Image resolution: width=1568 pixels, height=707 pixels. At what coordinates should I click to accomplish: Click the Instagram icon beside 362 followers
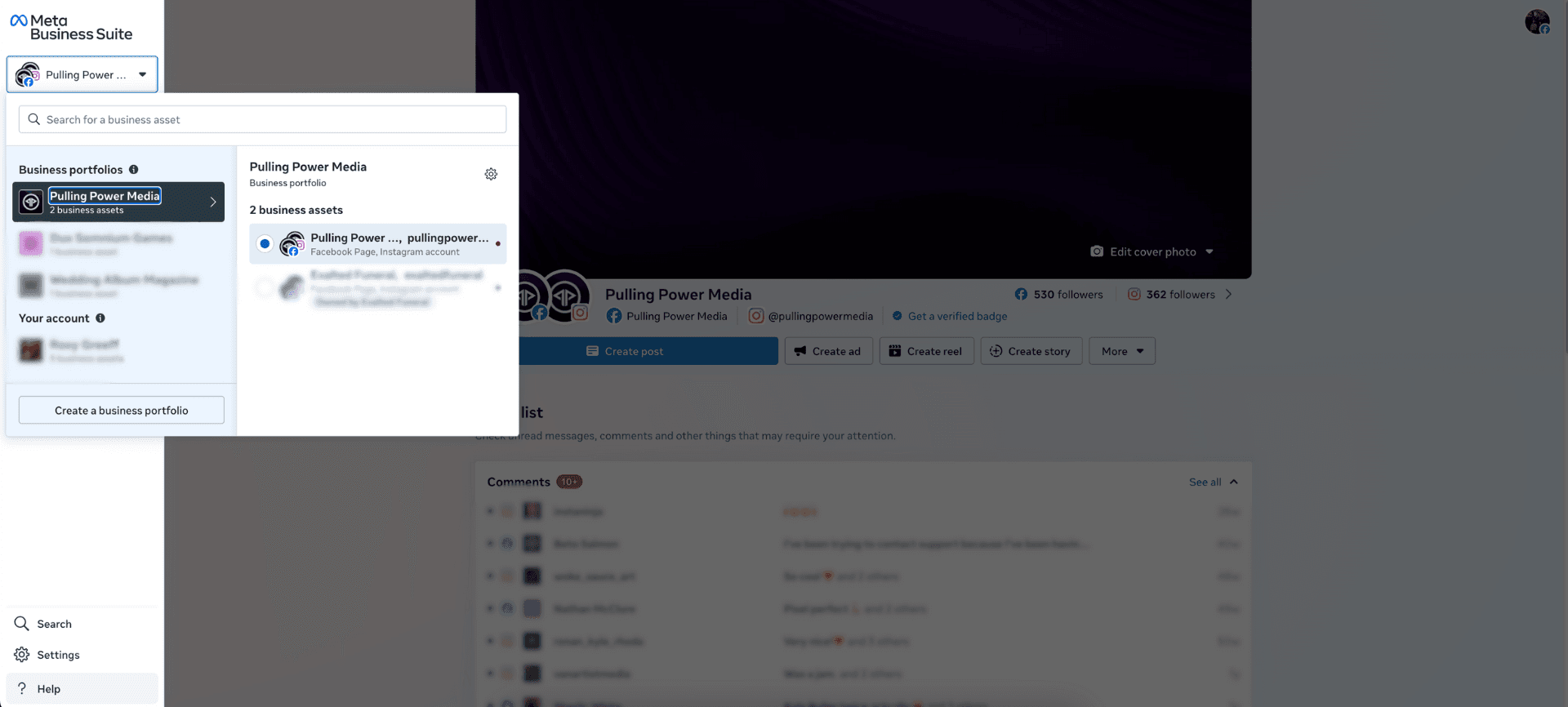click(1134, 295)
